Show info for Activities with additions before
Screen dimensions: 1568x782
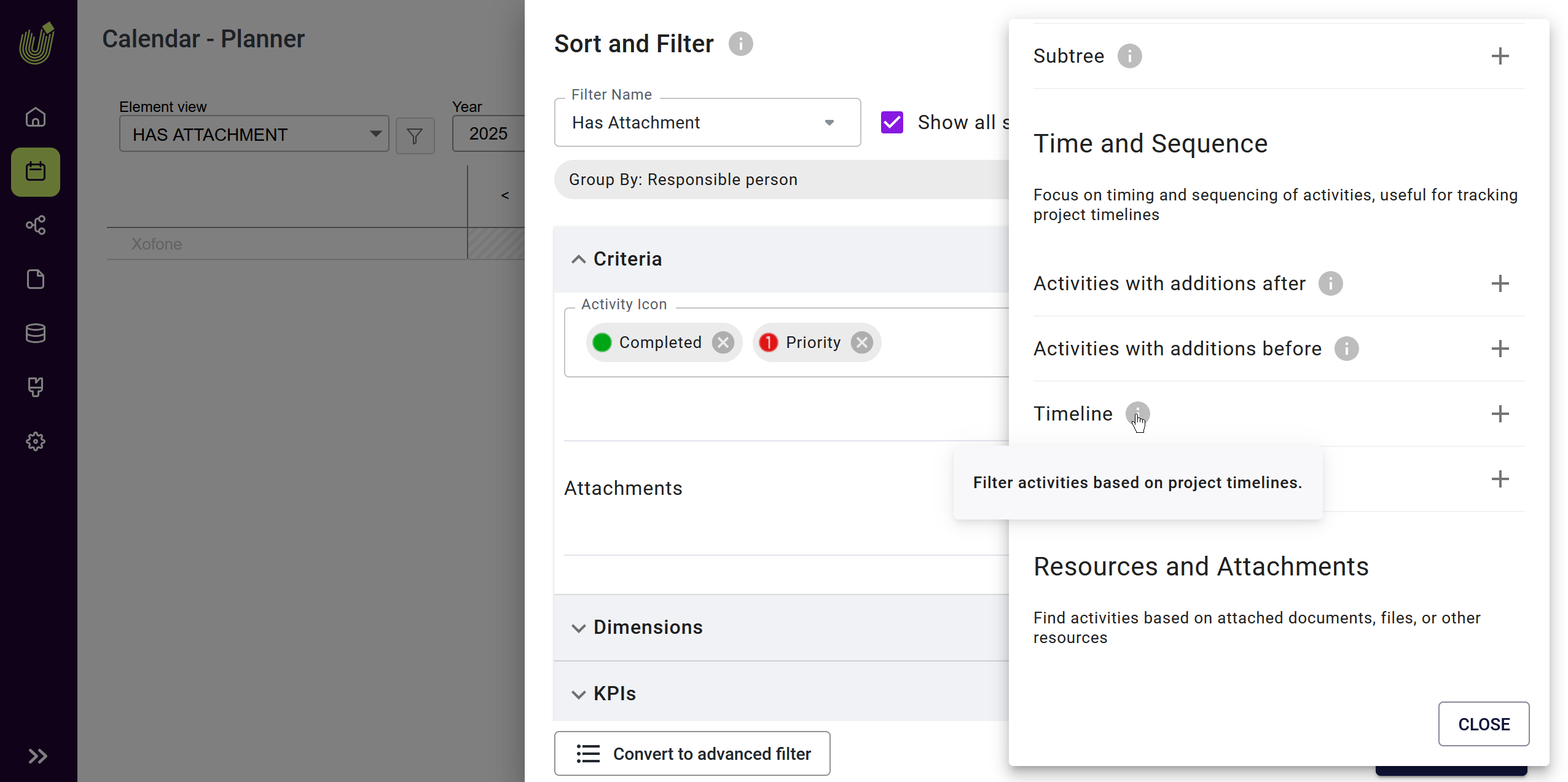point(1346,349)
